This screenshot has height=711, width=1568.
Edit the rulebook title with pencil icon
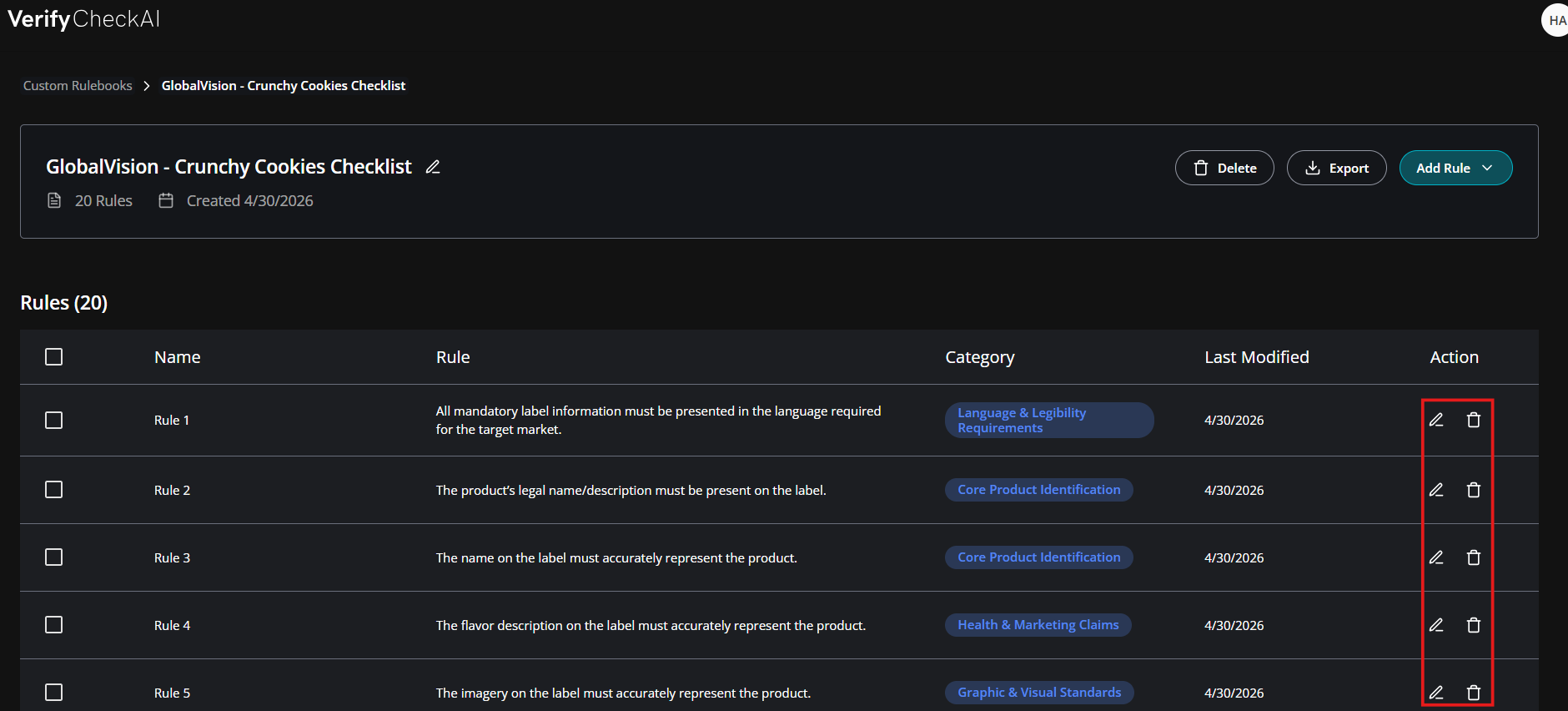click(x=433, y=167)
